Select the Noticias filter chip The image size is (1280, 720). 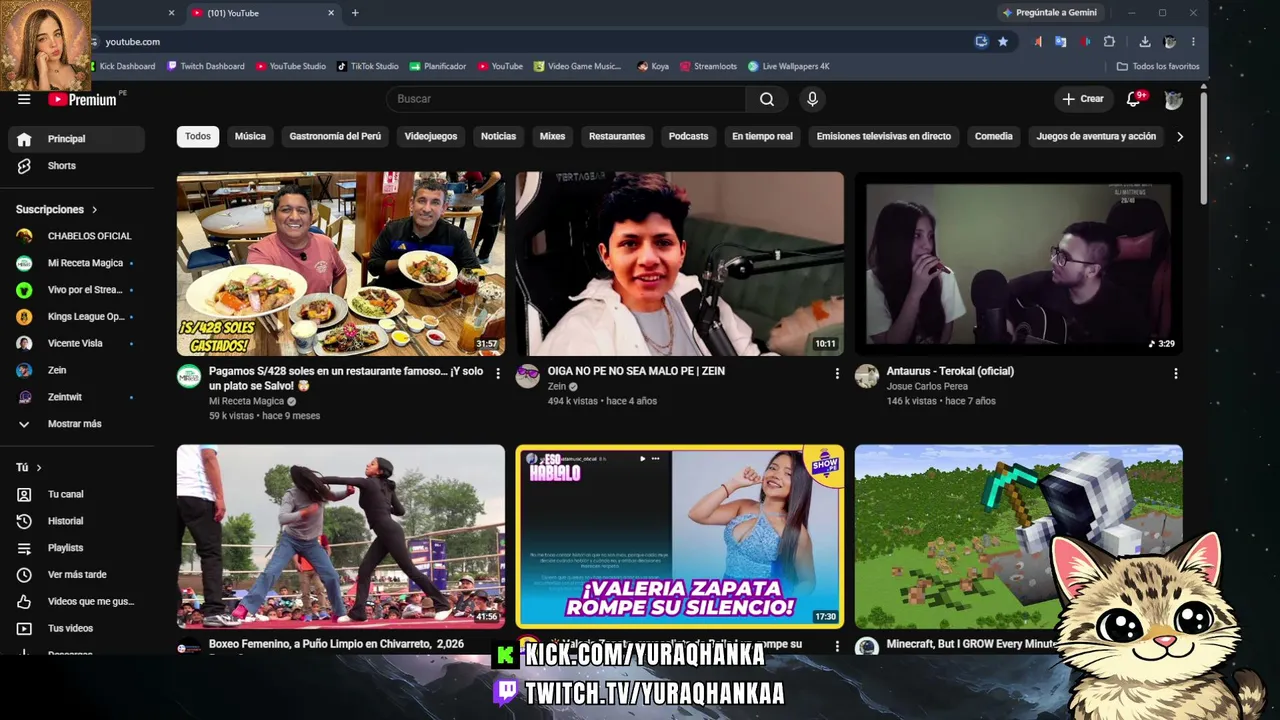498,136
